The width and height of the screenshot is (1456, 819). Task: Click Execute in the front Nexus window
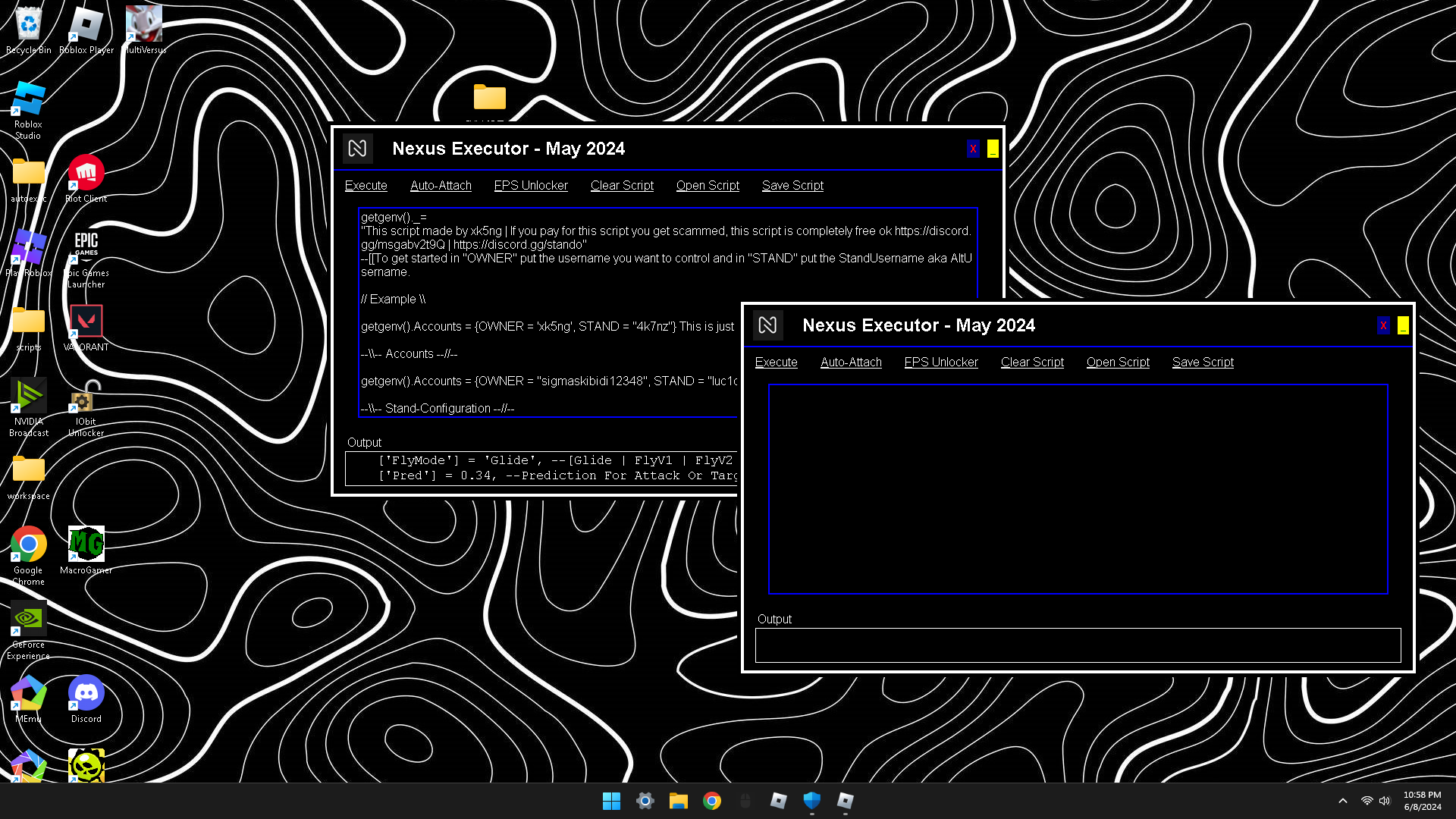(x=776, y=362)
